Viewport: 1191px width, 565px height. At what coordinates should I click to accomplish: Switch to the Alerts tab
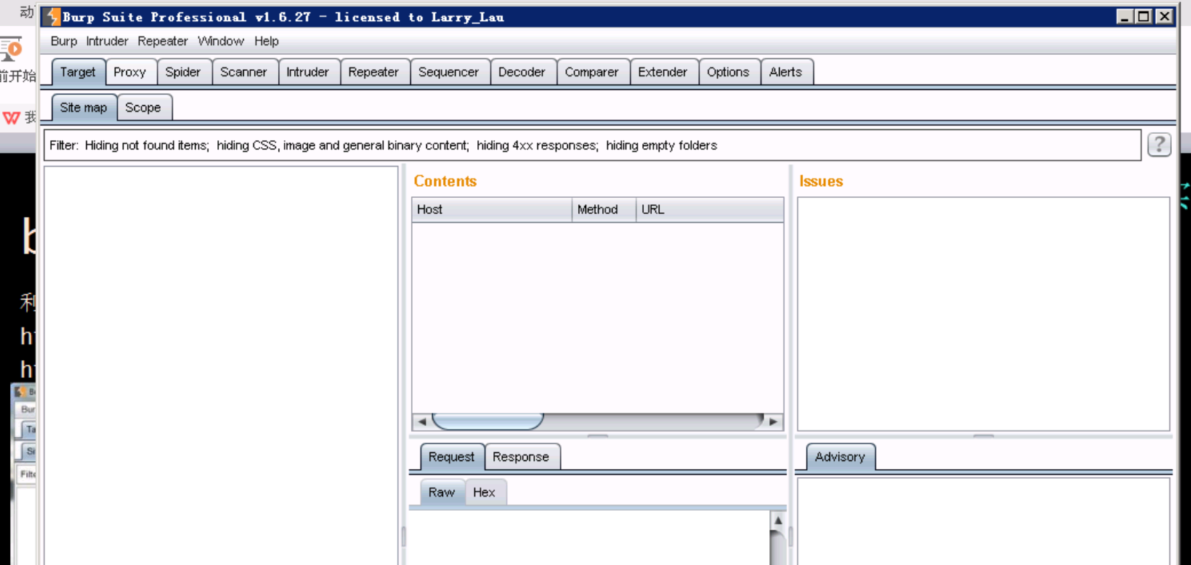tap(785, 72)
